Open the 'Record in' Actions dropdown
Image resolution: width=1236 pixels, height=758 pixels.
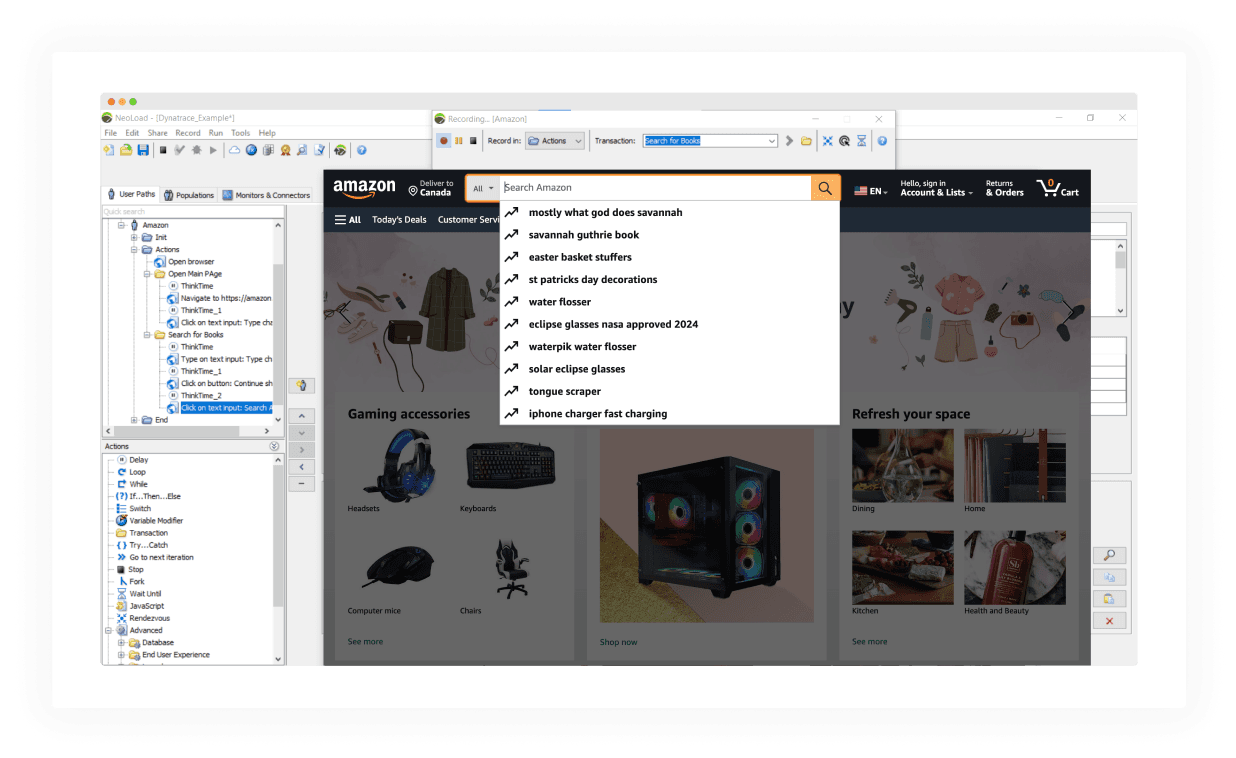[x=554, y=140]
